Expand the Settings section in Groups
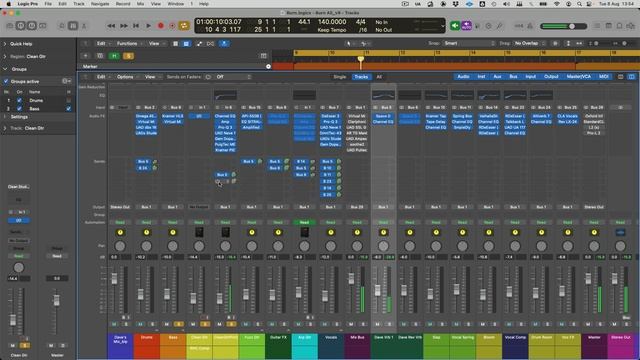640x360 pixels. click(x=5, y=117)
